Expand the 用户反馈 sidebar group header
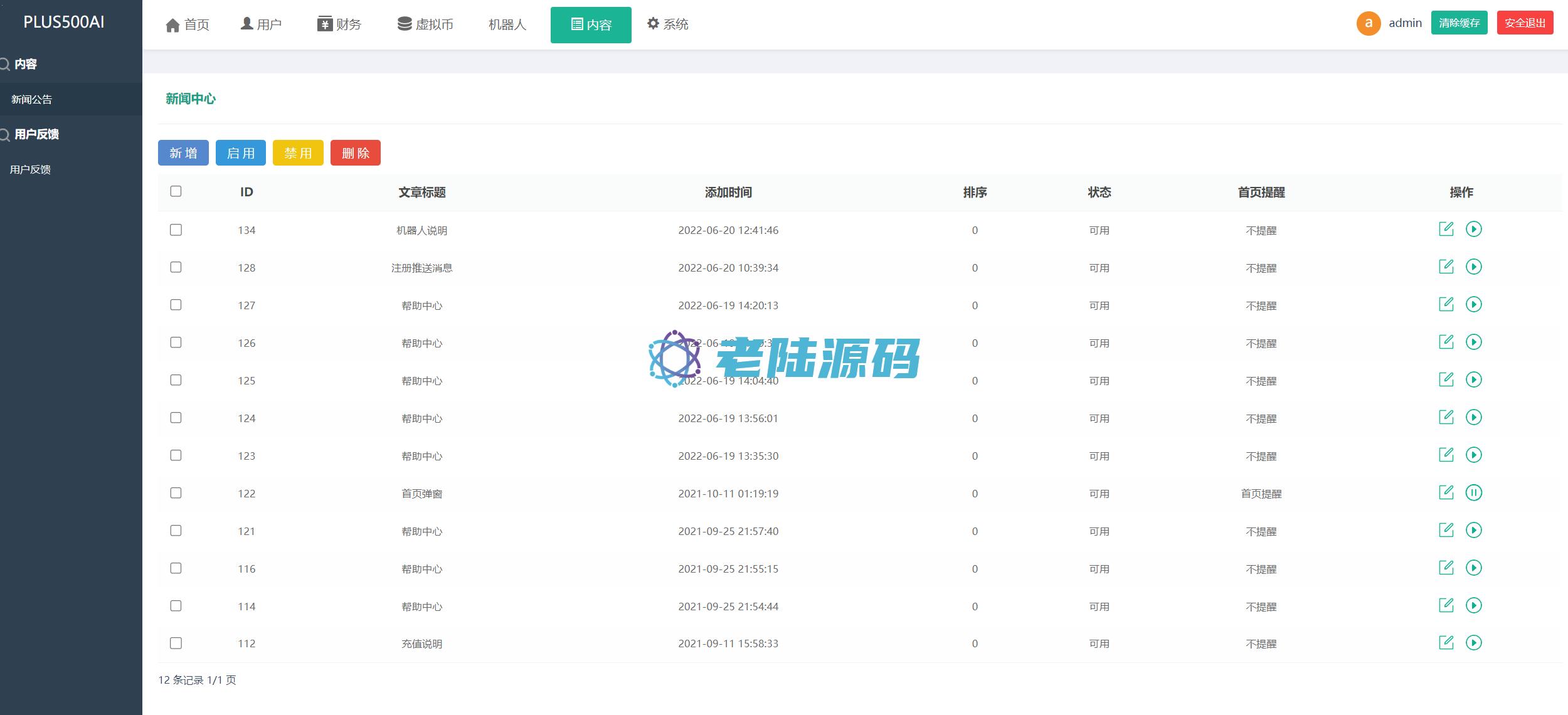1568x715 pixels. 36,134
